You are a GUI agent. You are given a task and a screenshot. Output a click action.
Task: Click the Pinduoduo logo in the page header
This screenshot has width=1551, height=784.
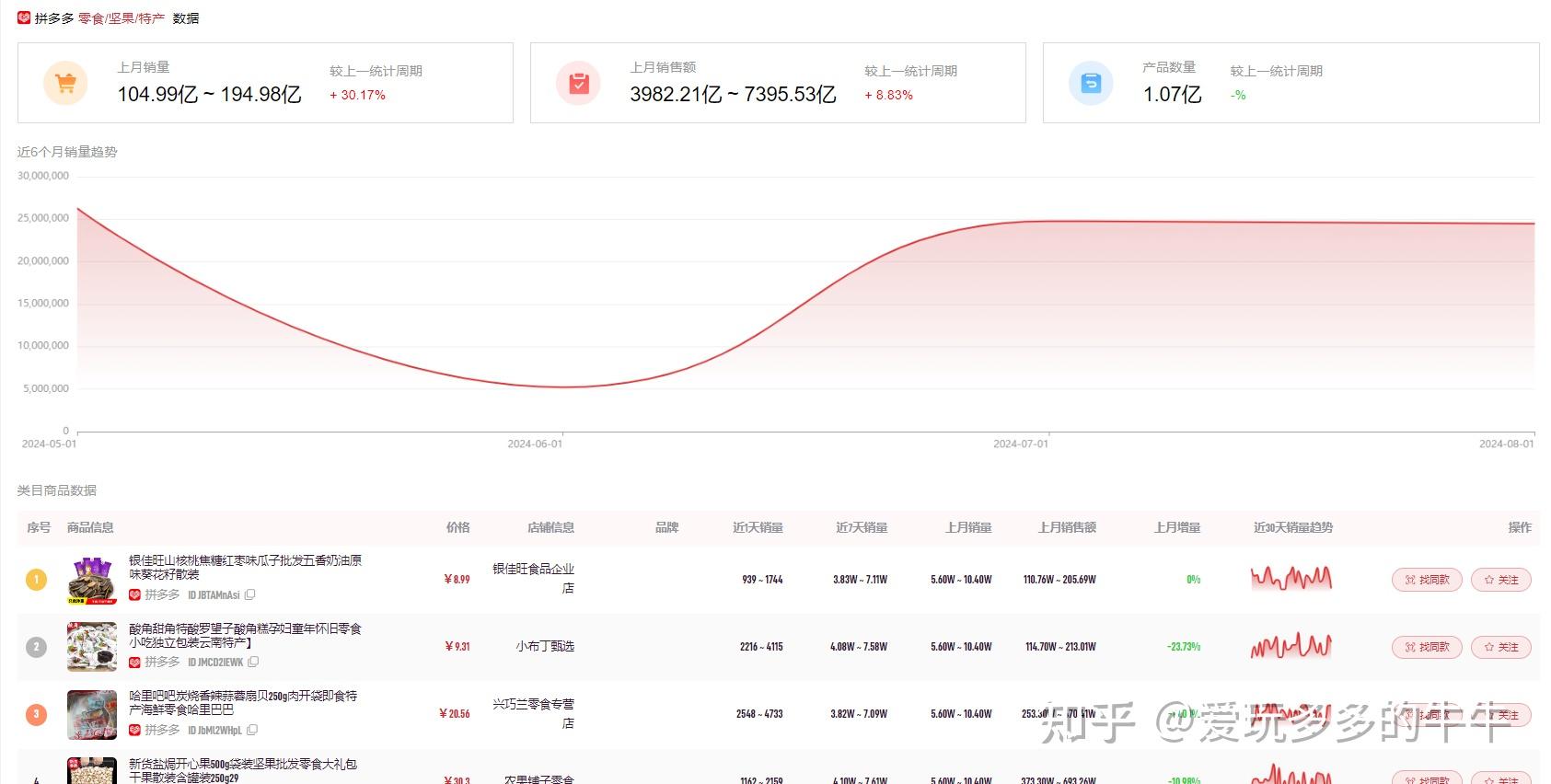coord(24,17)
